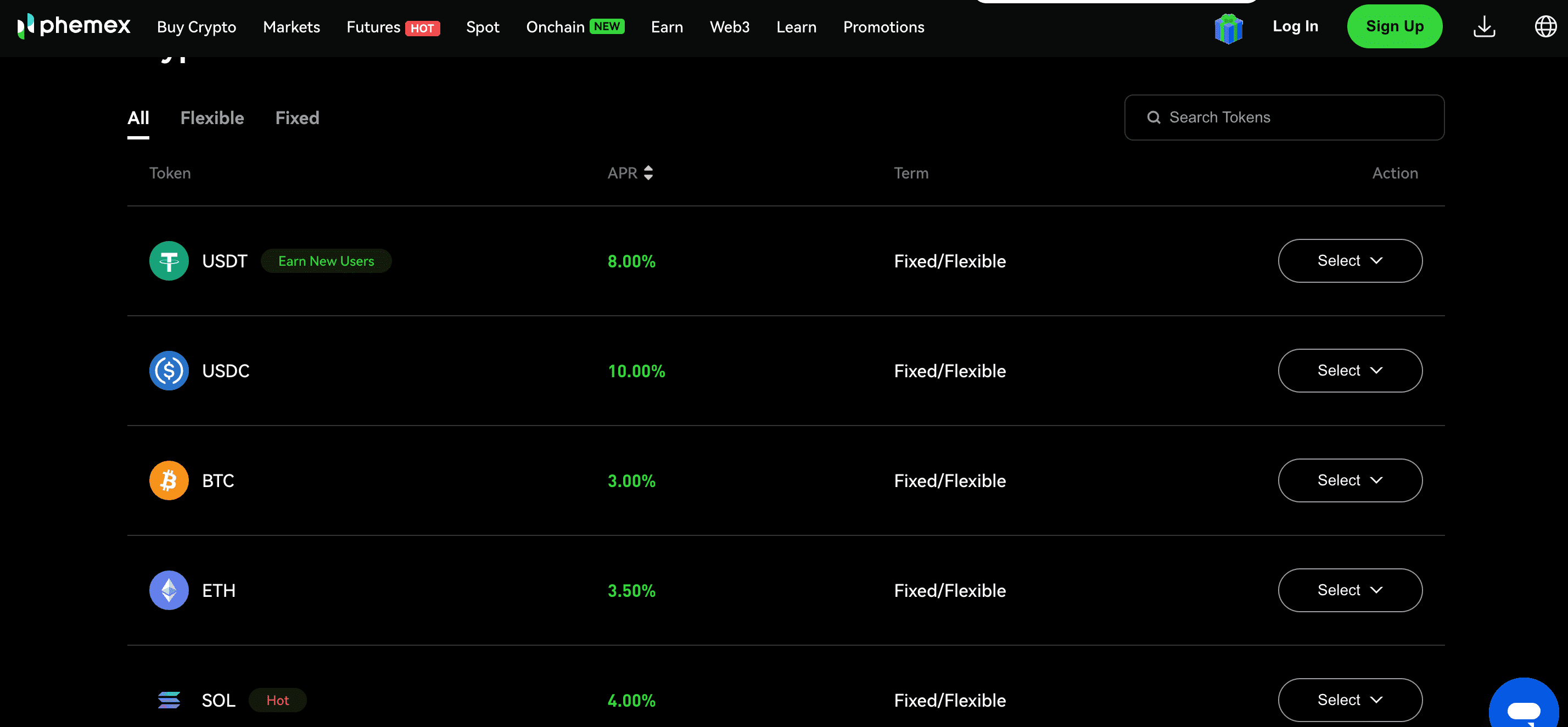Viewport: 1568px width, 727px height.
Task: Switch to the Fixed tab
Action: pyautogui.click(x=297, y=118)
